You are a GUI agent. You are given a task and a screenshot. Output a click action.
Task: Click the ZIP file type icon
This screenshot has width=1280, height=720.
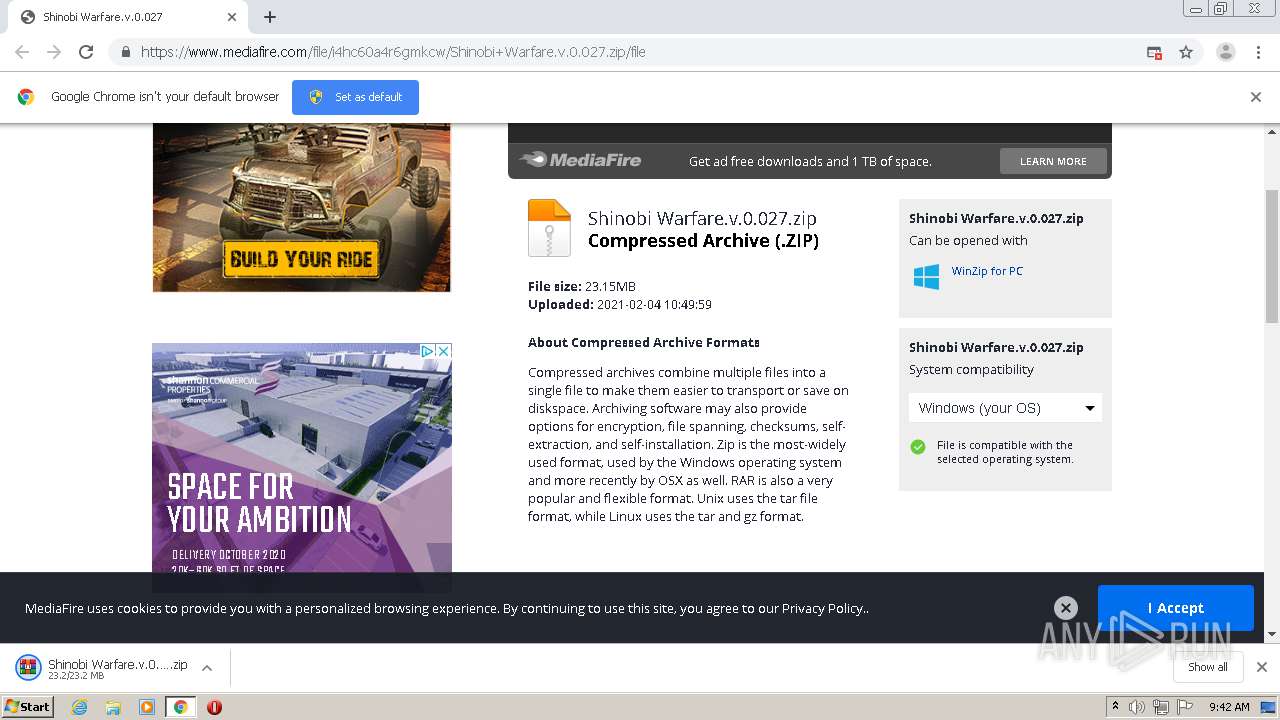[549, 228]
